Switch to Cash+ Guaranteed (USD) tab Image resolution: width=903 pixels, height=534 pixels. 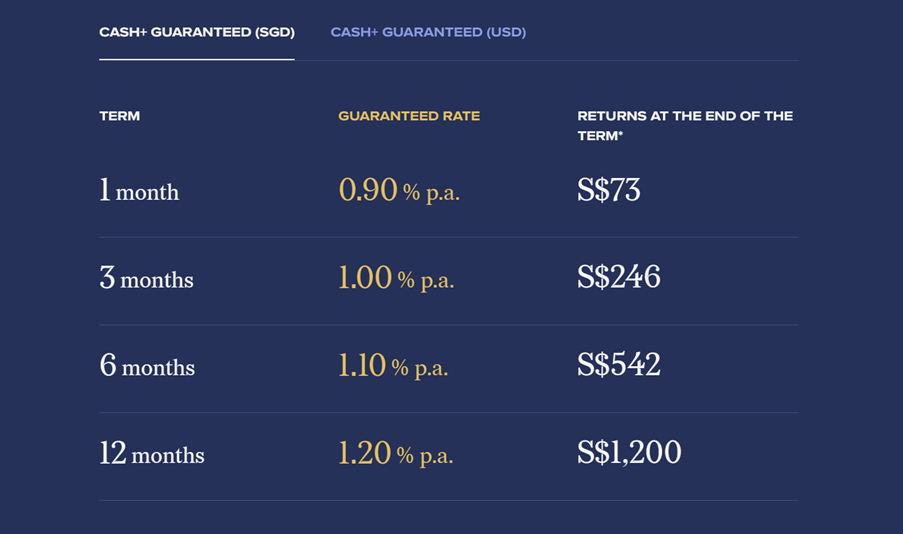(x=428, y=32)
